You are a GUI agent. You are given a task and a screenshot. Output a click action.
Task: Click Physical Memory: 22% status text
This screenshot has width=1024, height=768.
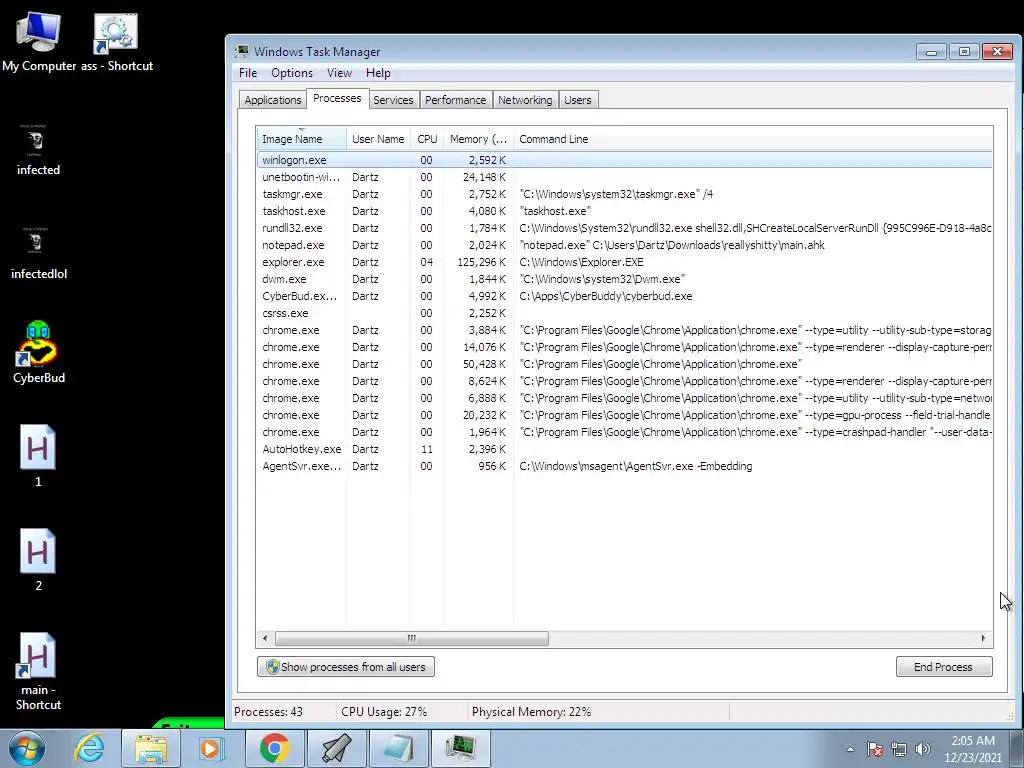(x=531, y=712)
